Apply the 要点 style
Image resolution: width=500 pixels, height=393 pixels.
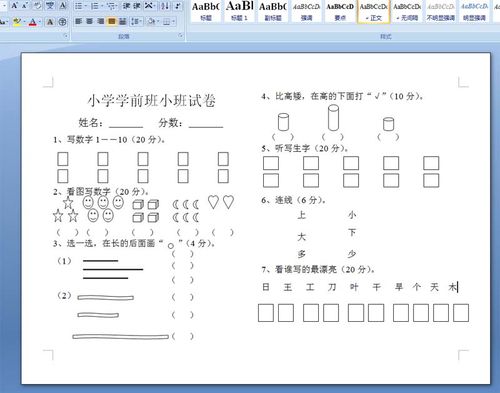[x=340, y=11]
